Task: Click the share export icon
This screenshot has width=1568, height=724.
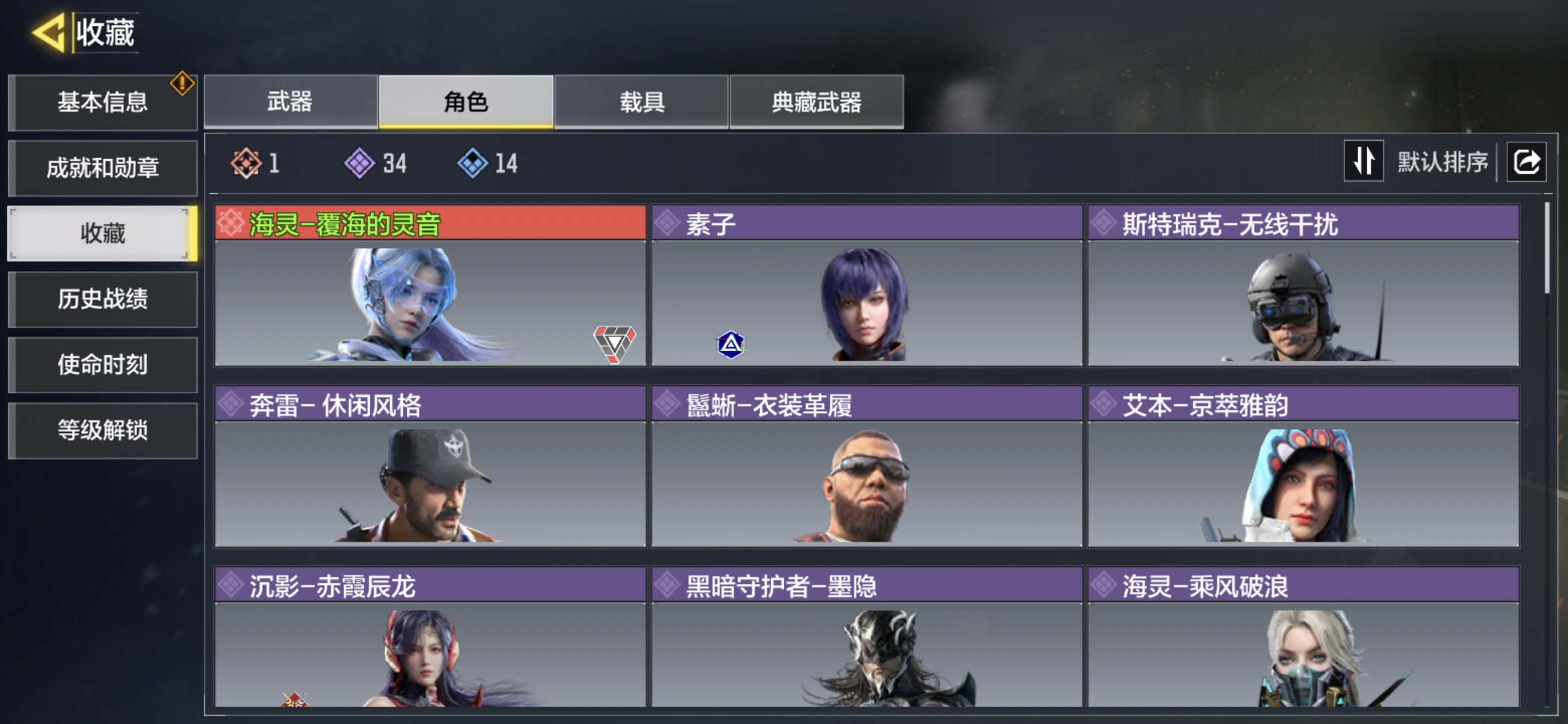Action: click(x=1526, y=162)
